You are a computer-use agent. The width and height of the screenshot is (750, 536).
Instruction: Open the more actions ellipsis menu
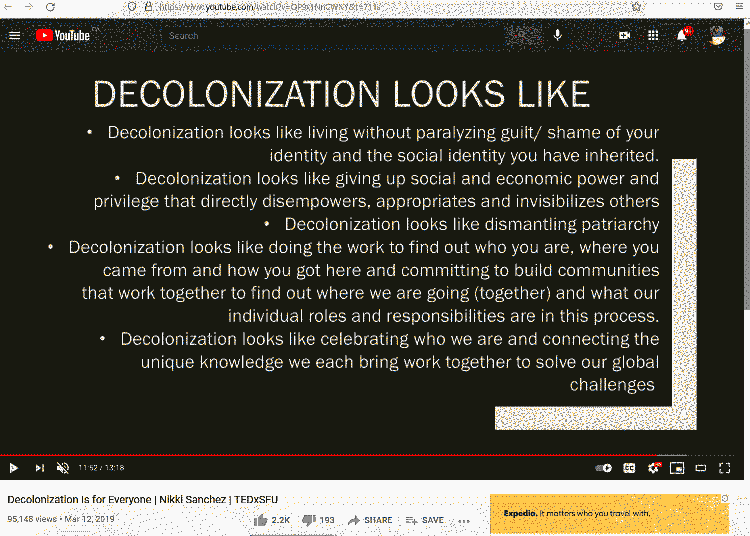tap(463, 520)
